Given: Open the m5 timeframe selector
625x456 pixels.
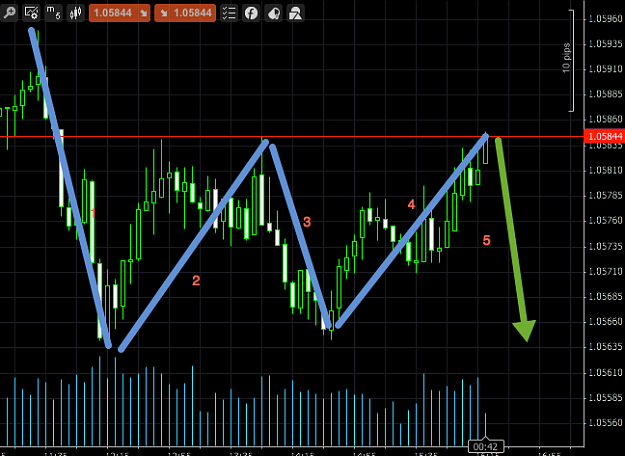Looking at the screenshot, I should pyautogui.click(x=53, y=13).
